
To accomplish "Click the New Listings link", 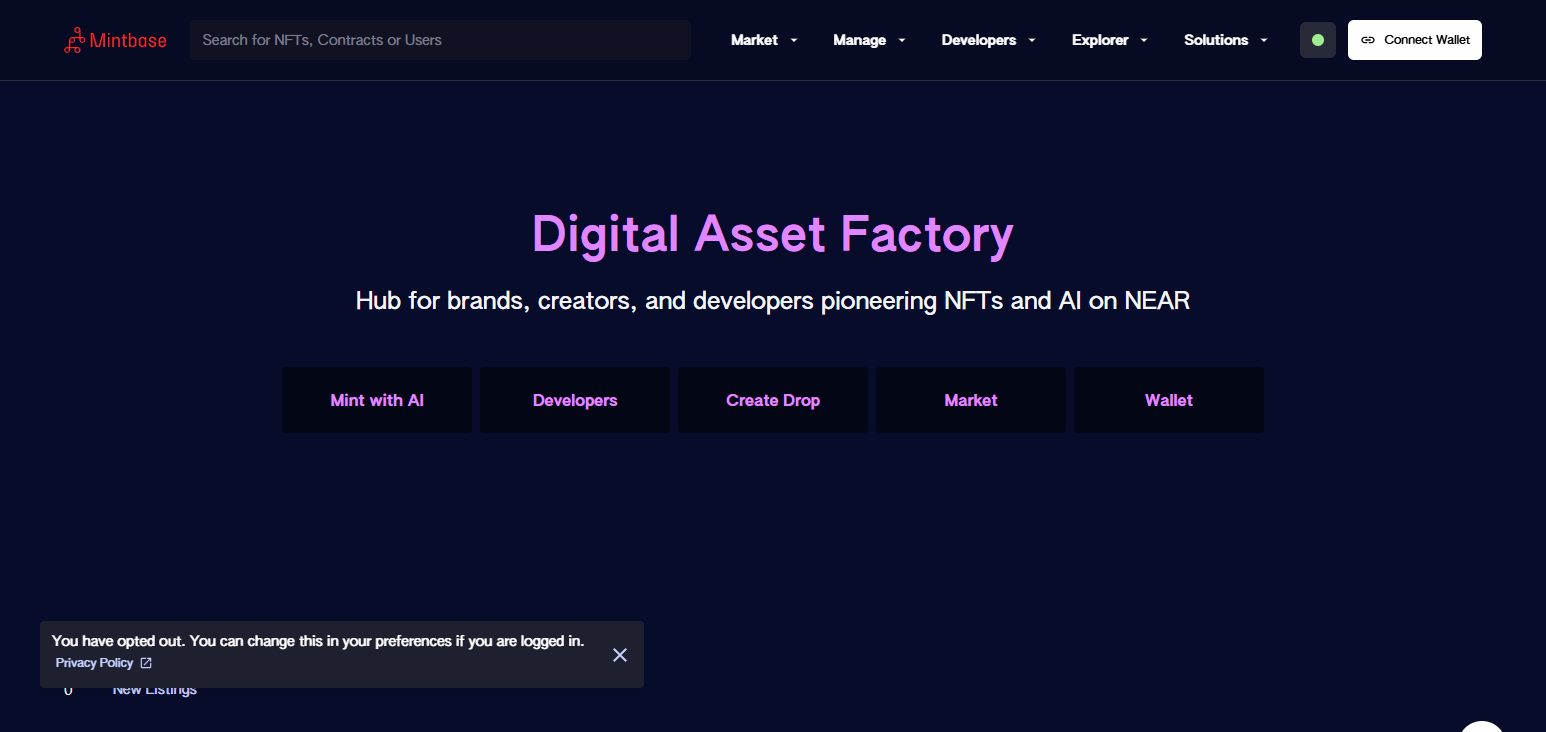I will tap(155, 691).
